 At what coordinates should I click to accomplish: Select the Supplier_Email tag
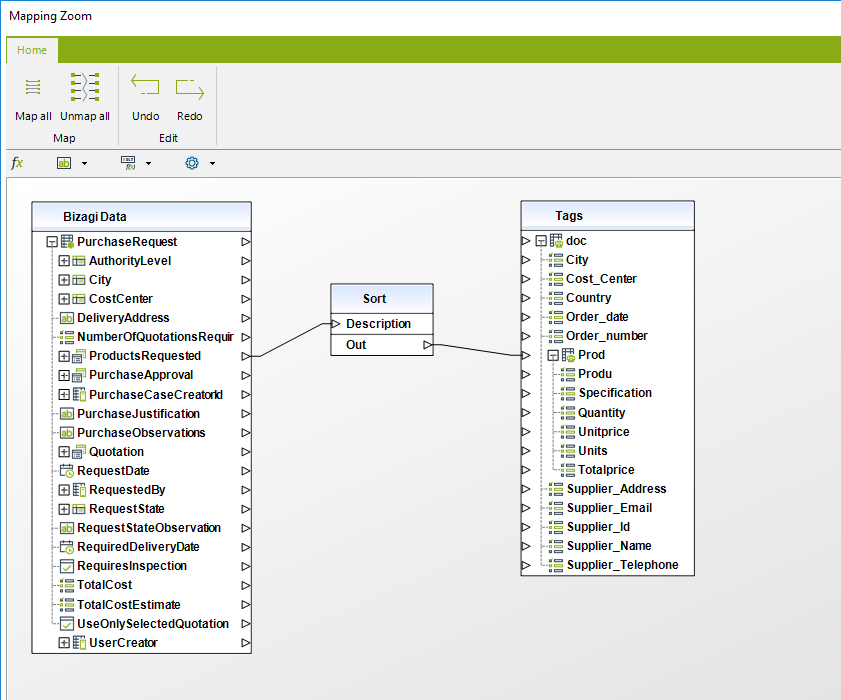coord(609,508)
